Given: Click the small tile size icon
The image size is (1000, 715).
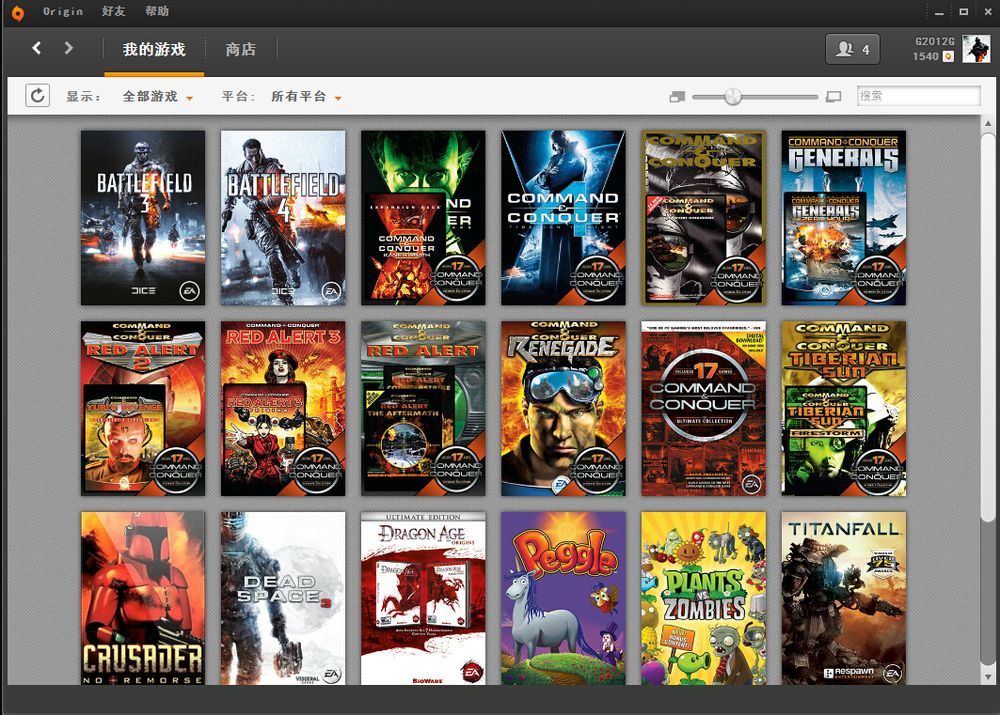Looking at the screenshot, I should coord(677,97).
